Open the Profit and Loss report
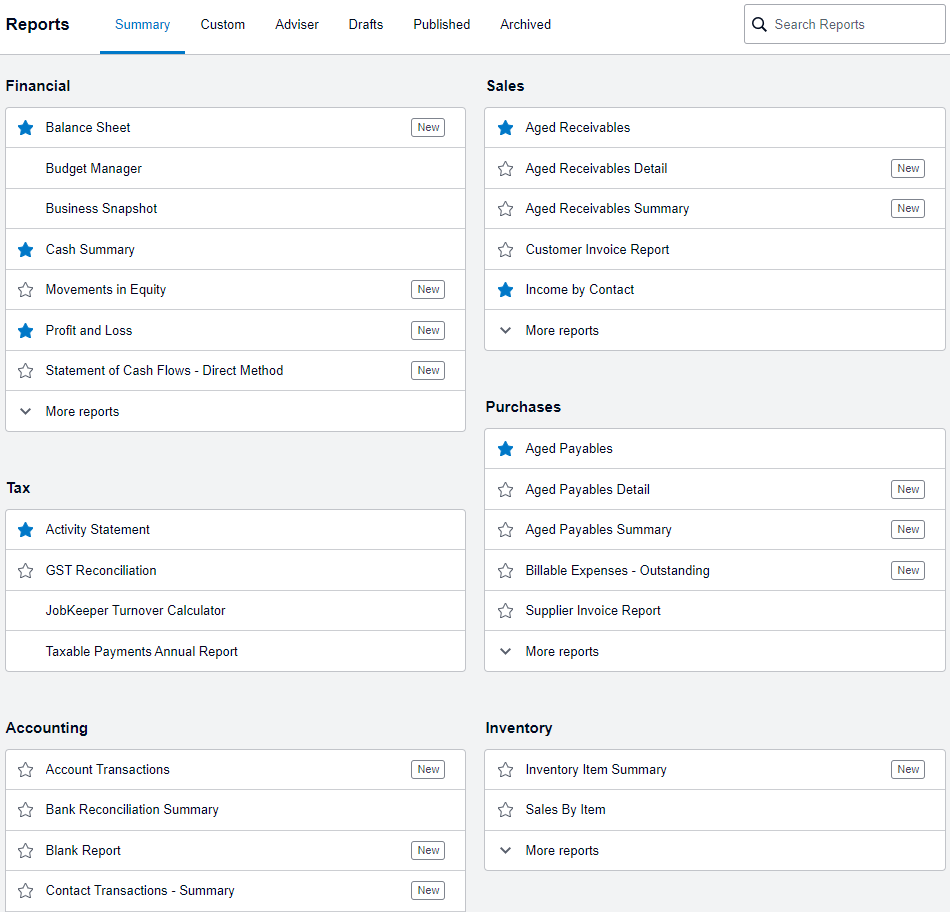 click(x=88, y=330)
